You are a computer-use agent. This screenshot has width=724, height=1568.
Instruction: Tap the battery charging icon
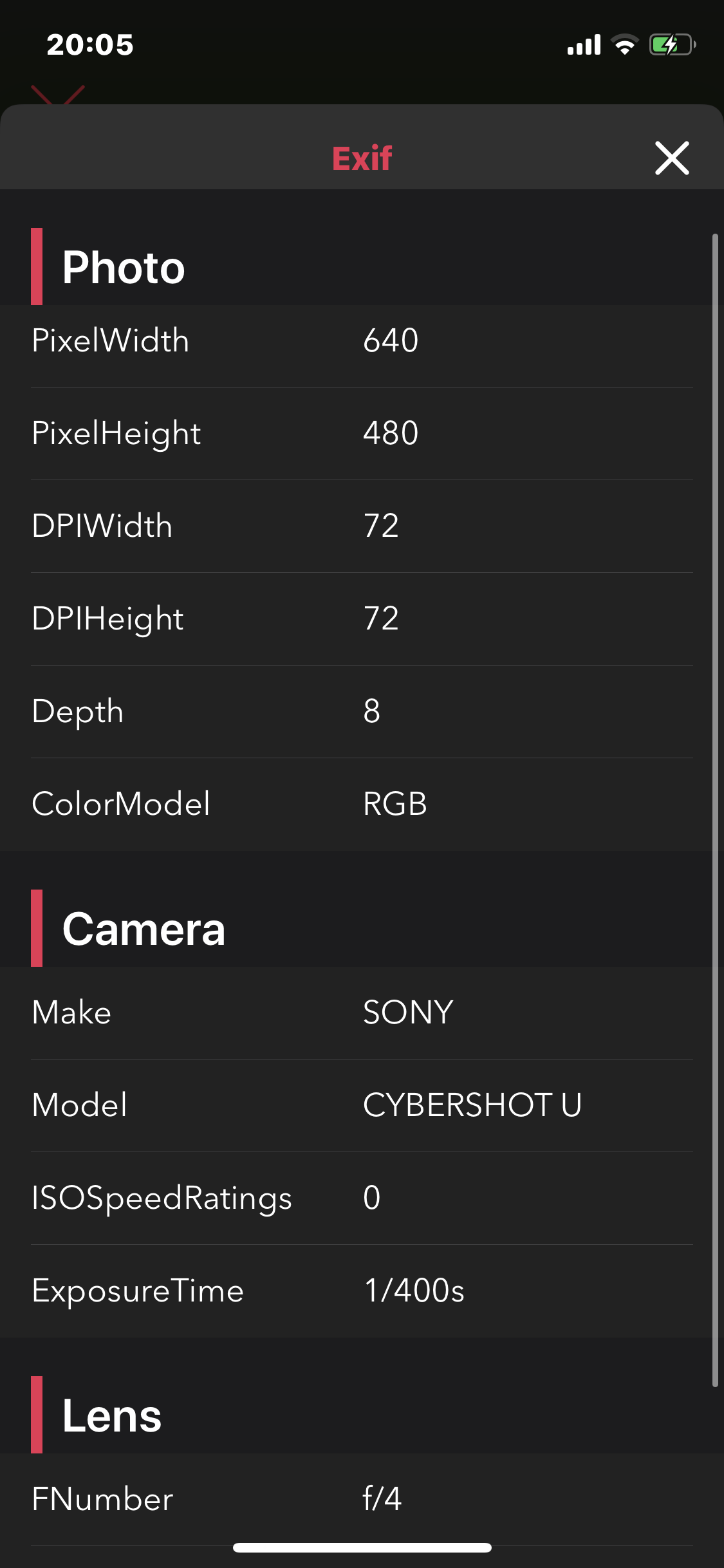pyautogui.click(x=672, y=44)
